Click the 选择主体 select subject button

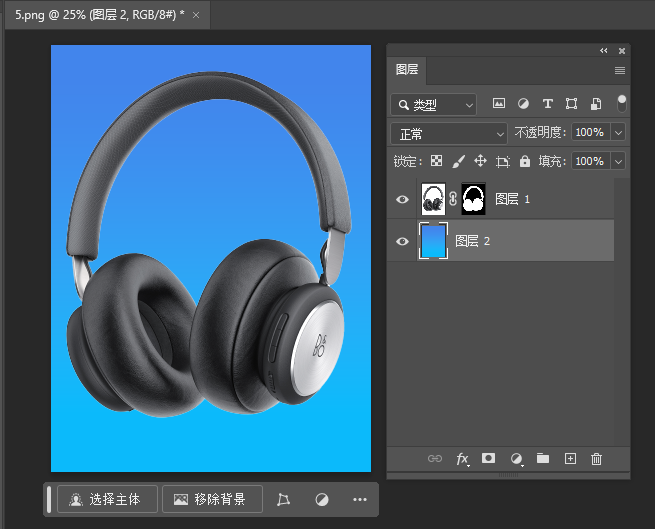click(x=107, y=499)
